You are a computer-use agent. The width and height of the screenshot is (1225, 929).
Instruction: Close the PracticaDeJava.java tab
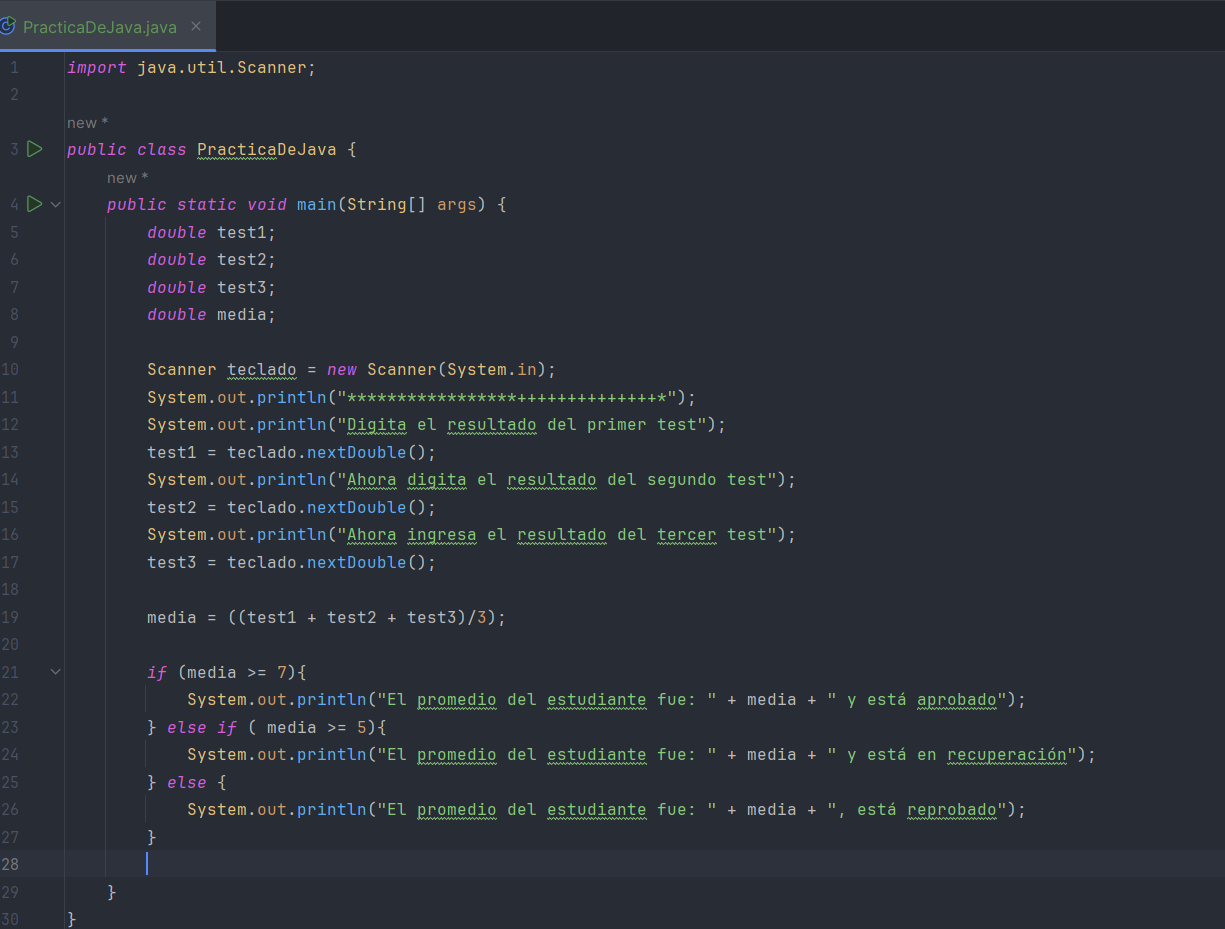(196, 27)
